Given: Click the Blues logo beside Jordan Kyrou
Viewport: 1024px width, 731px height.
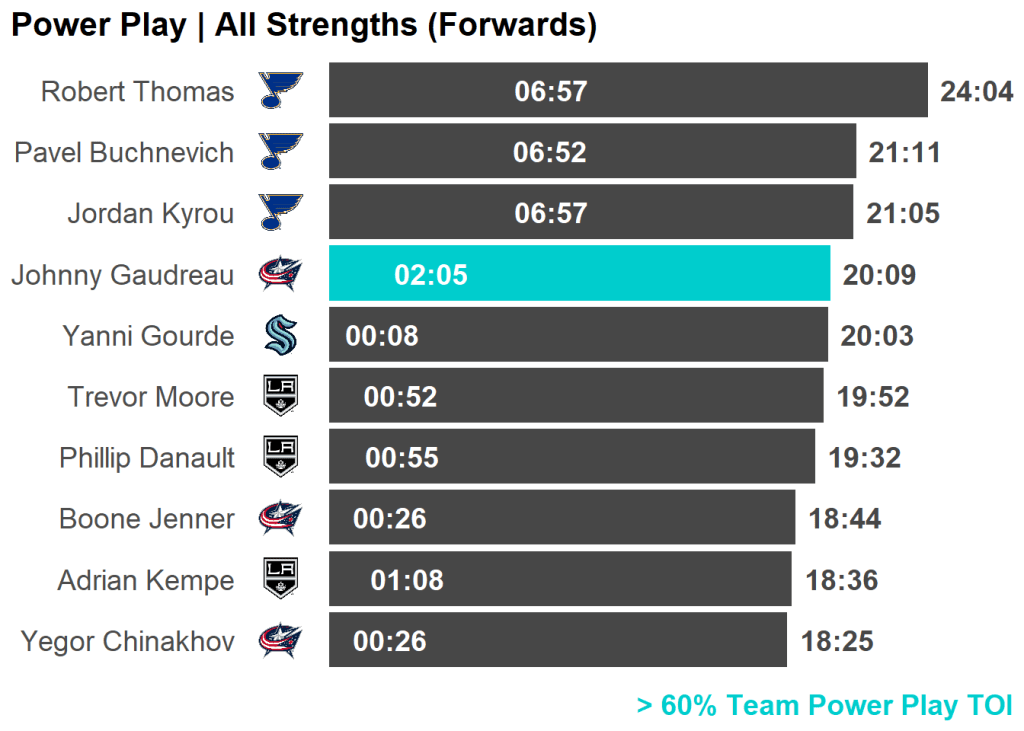Looking at the screenshot, I should [280, 213].
